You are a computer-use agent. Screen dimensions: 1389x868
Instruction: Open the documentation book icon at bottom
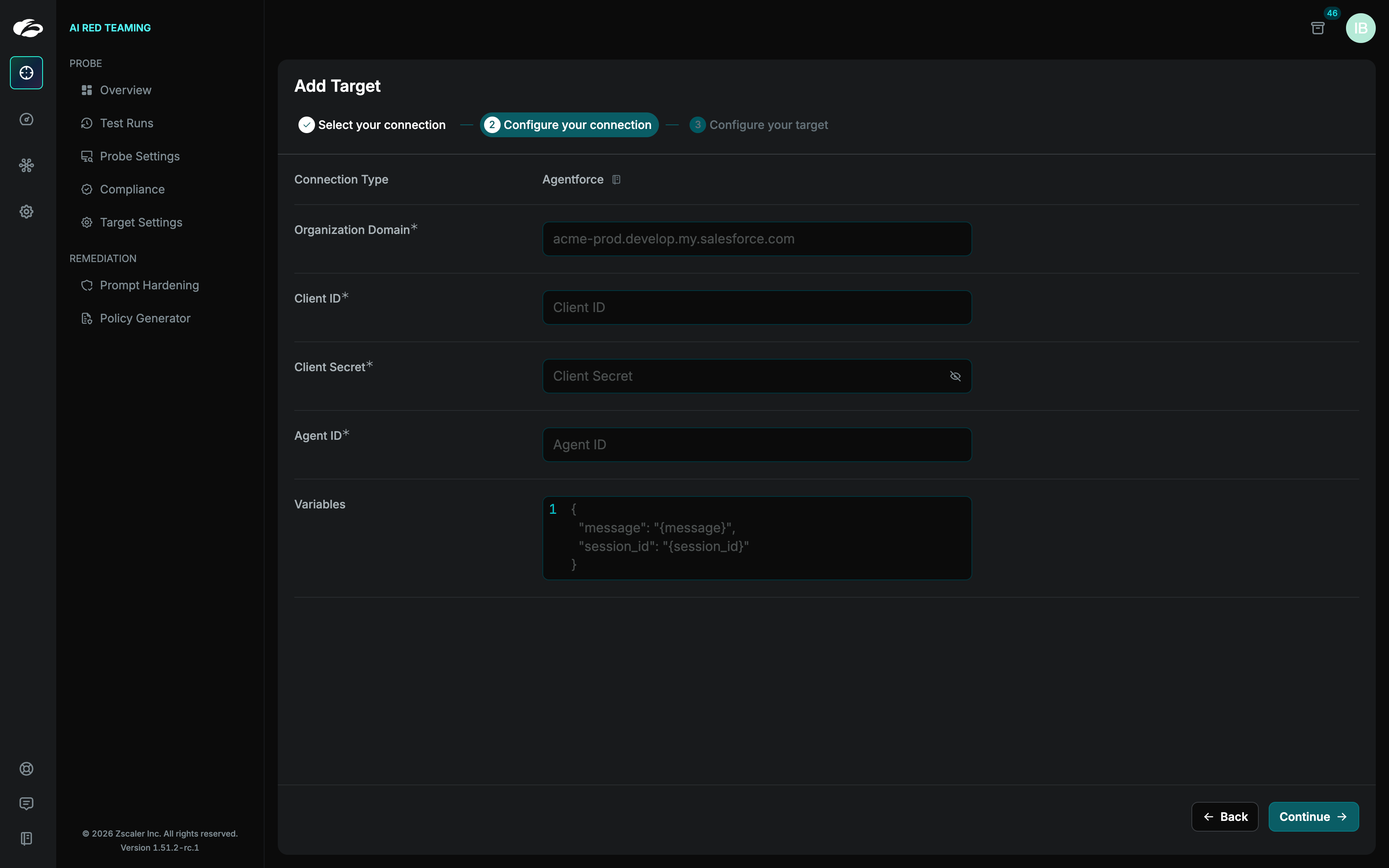coord(26,838)
